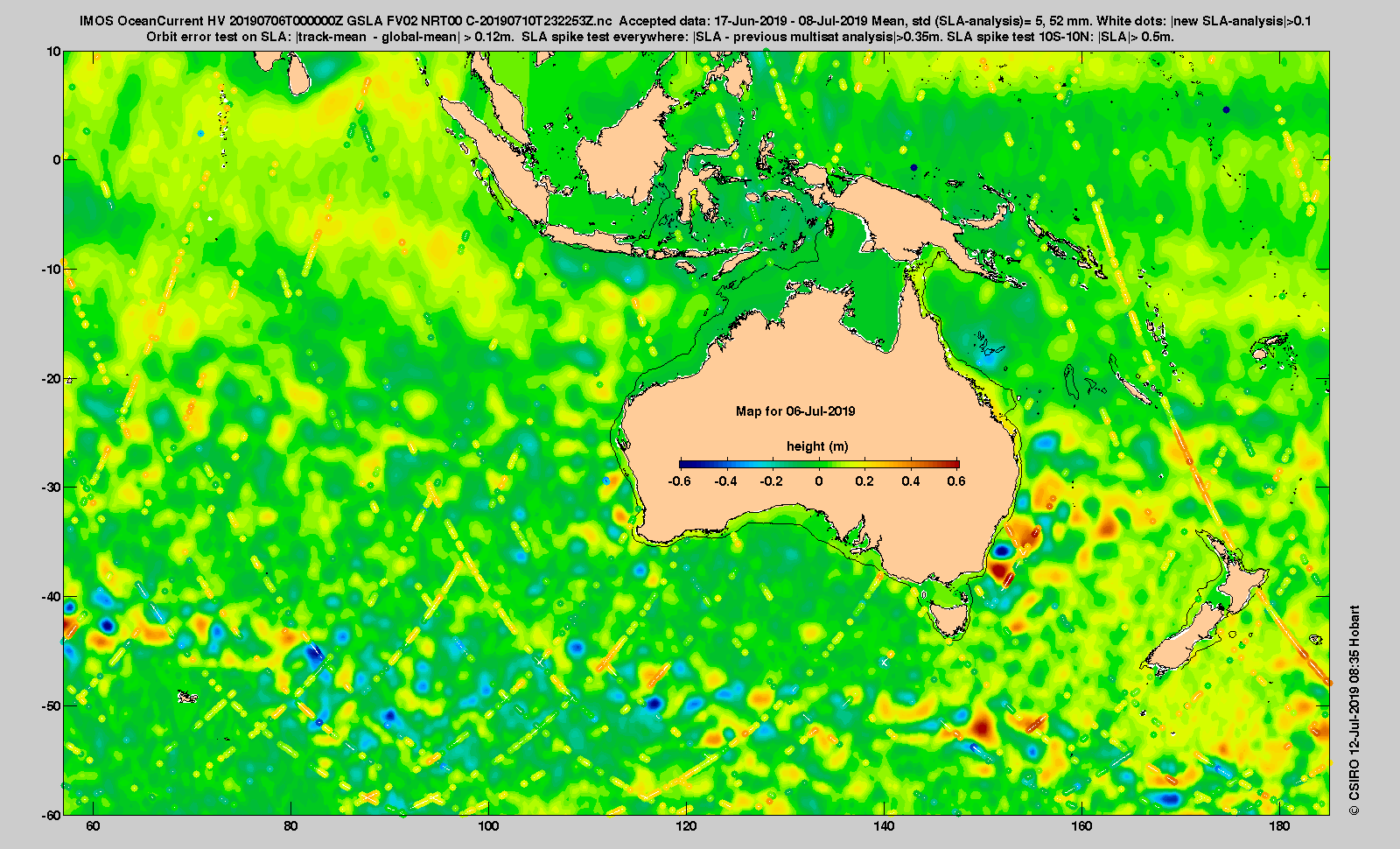The image size is (1400, 849).
Task: Click the x-axis longitude label 120
Action: coord(686,826)
